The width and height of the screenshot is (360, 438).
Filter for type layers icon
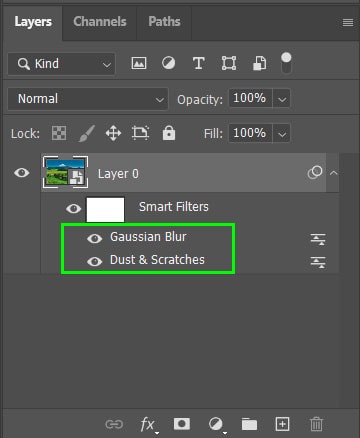pyautogui.click(x=199, y=63)
